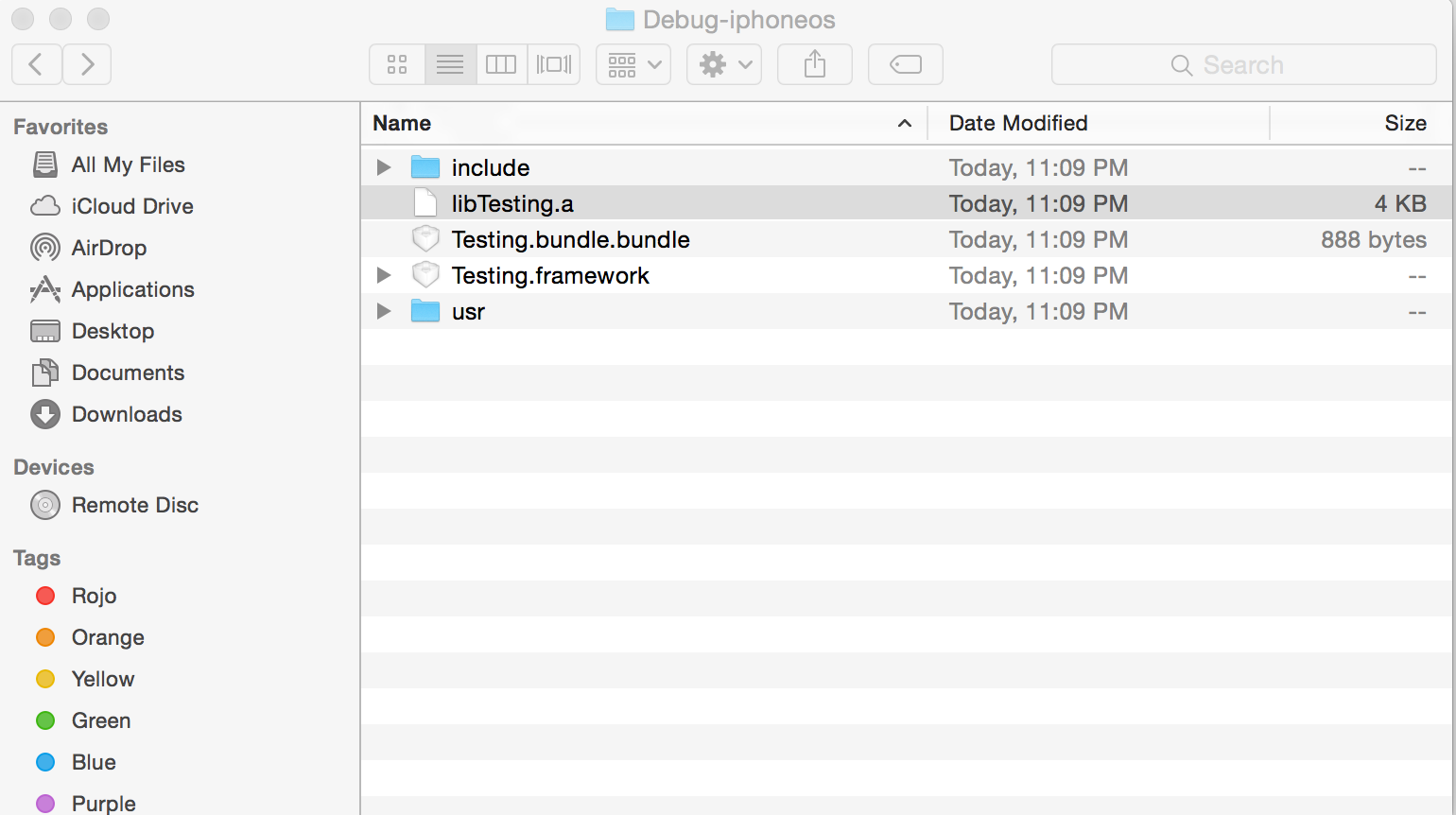
Task: Open Downloads in sidebar
Action: (106, 414)
